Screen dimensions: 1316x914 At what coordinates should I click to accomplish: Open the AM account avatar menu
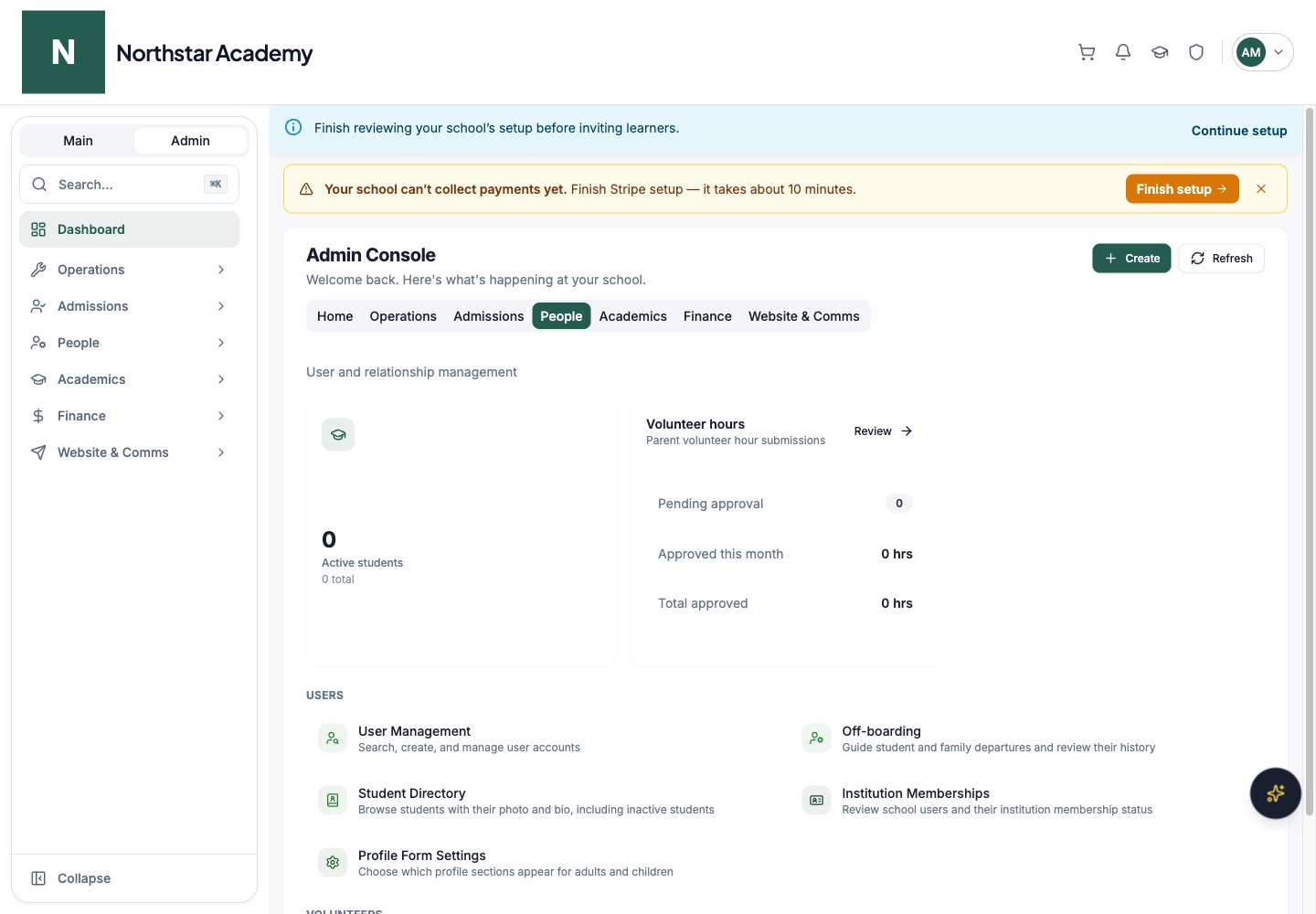click(1262, 52)
